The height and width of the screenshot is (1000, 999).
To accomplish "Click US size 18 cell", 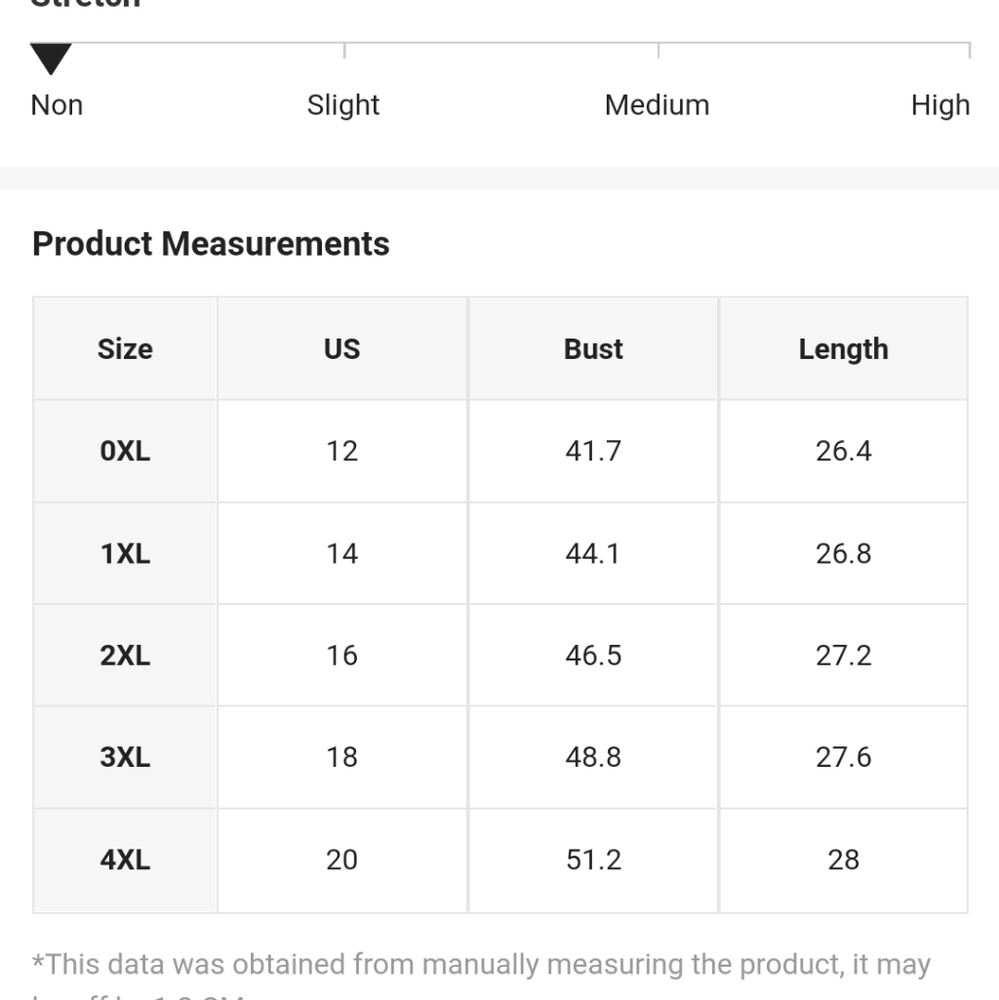I will 342,757.
